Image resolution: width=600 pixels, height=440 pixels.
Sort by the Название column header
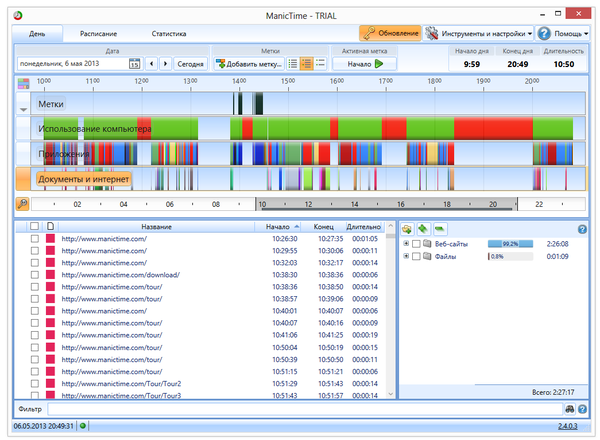coord(157,227)
